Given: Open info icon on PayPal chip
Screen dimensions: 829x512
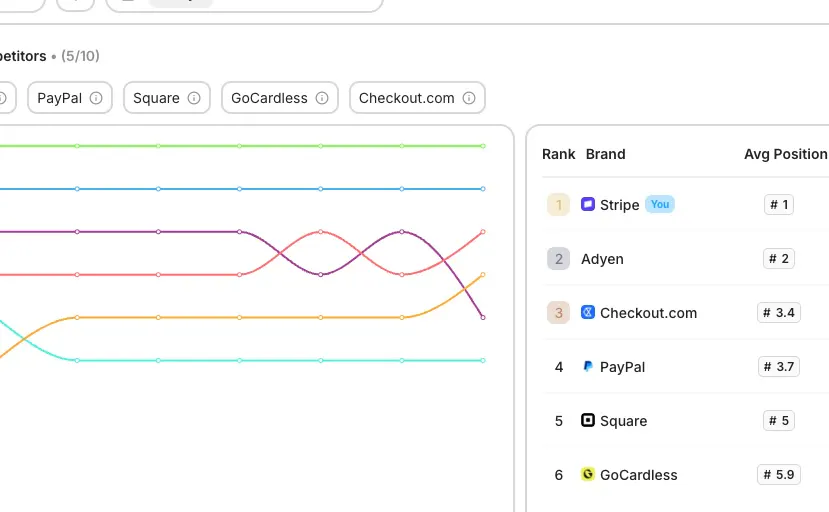Looking at the screenshot, I should click(x=96, y=98).
